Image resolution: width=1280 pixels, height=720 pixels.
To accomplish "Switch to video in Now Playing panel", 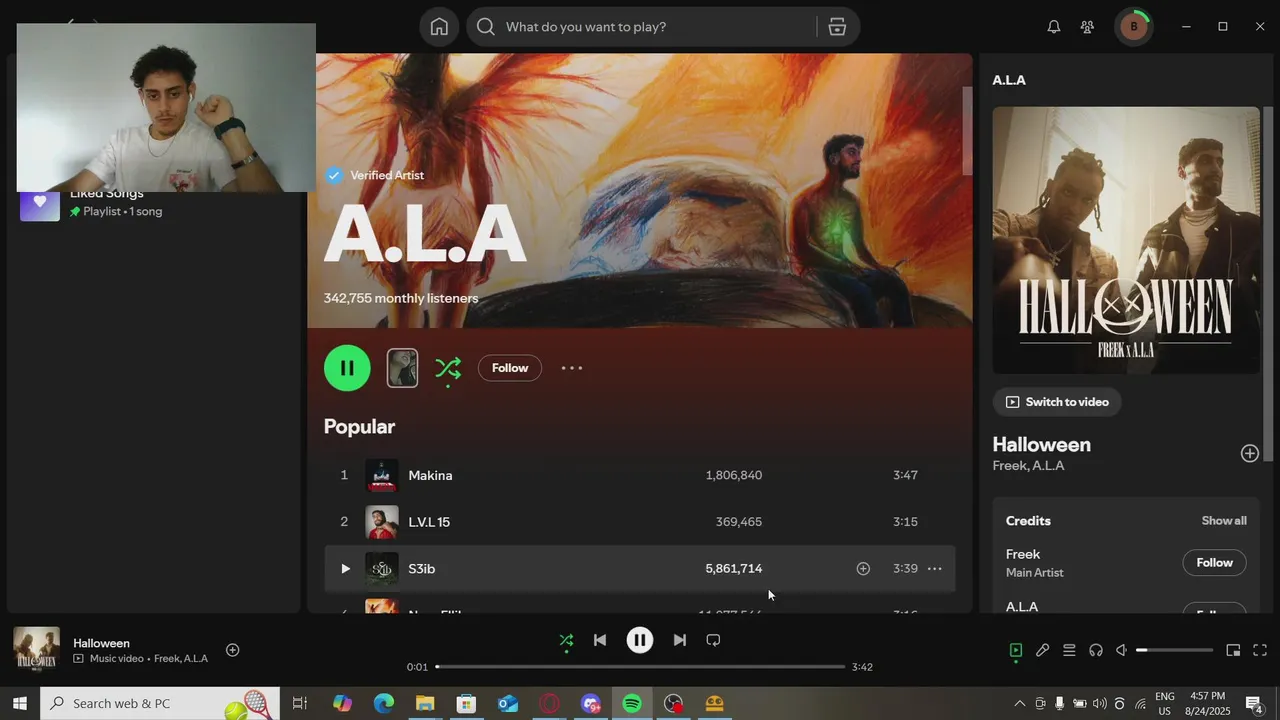I will [1057, 402].
